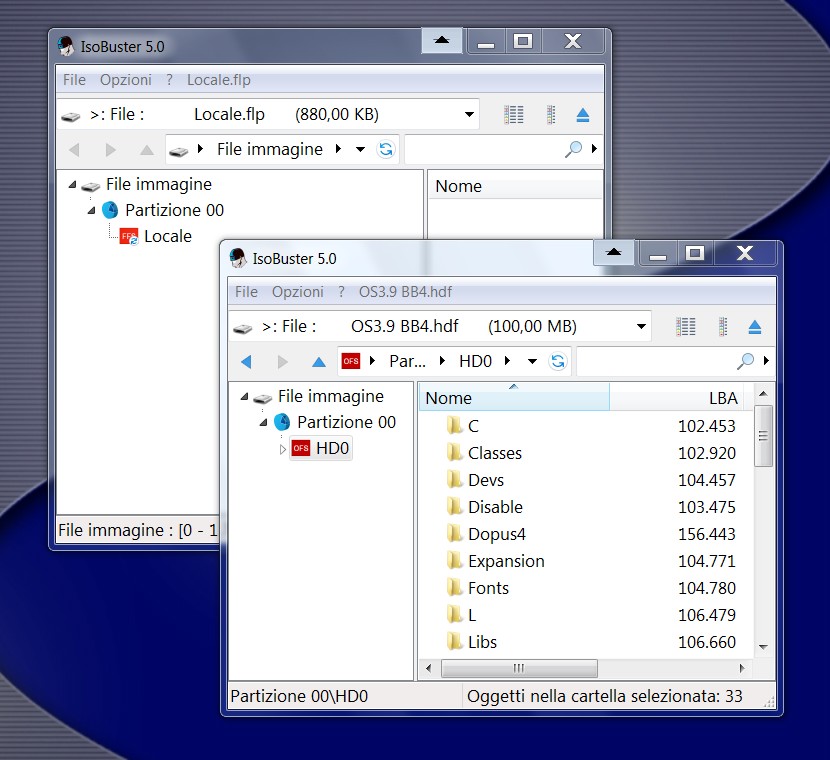Click the LBA column header
The image size is (830, 760).
pos(722,398)
